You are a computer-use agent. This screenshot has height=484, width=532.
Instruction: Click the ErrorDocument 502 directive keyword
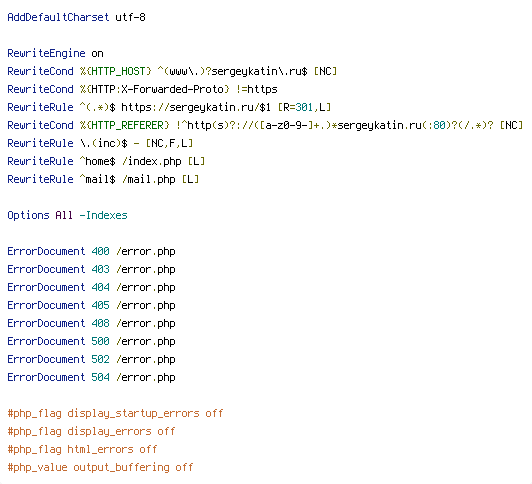click(x=46, y=359)
